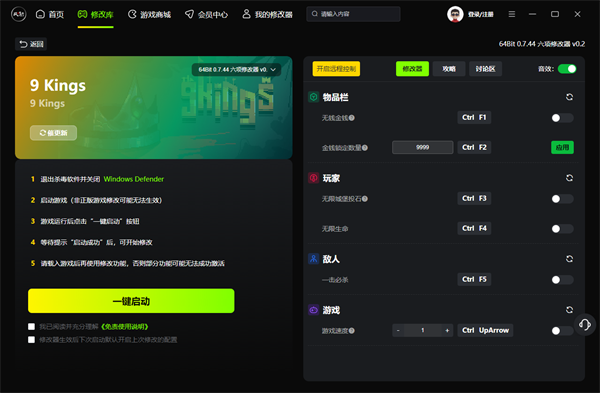Click 登录/注册 login link
Image resolution: width=600 pixels, height=393 pixels.
pyautogui.click(x=481, y=15)
